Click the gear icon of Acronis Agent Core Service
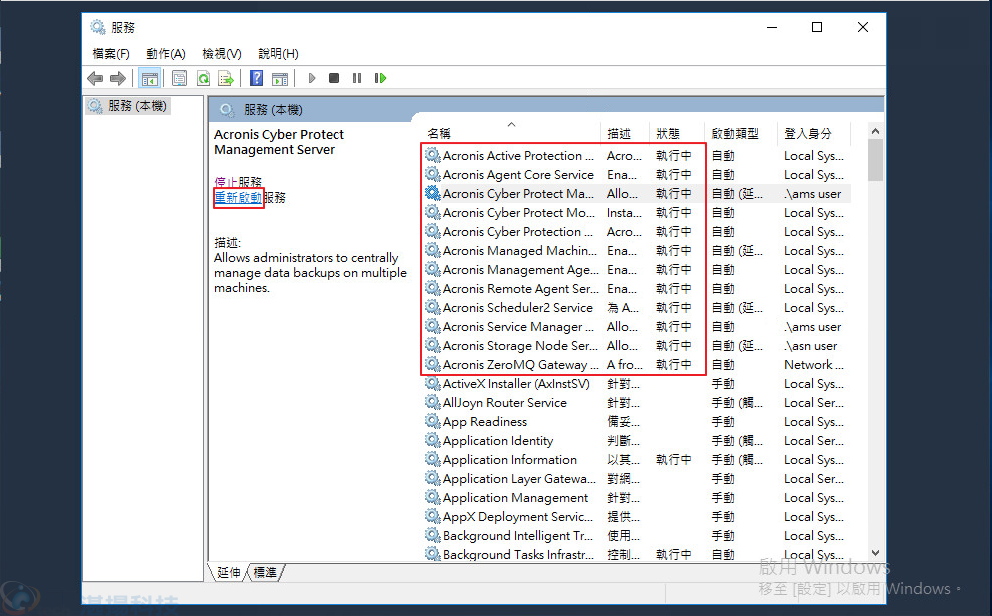Screen dimensions: 992x616 click(433, 174)
